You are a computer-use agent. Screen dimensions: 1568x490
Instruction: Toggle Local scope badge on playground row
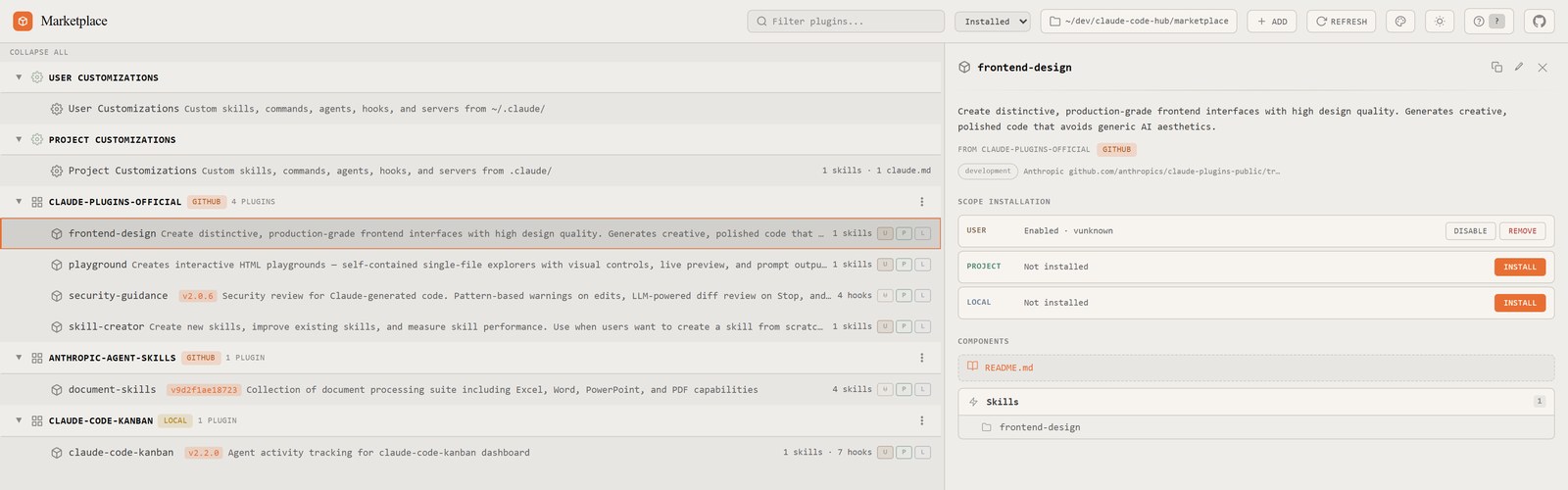coord(922,265)
